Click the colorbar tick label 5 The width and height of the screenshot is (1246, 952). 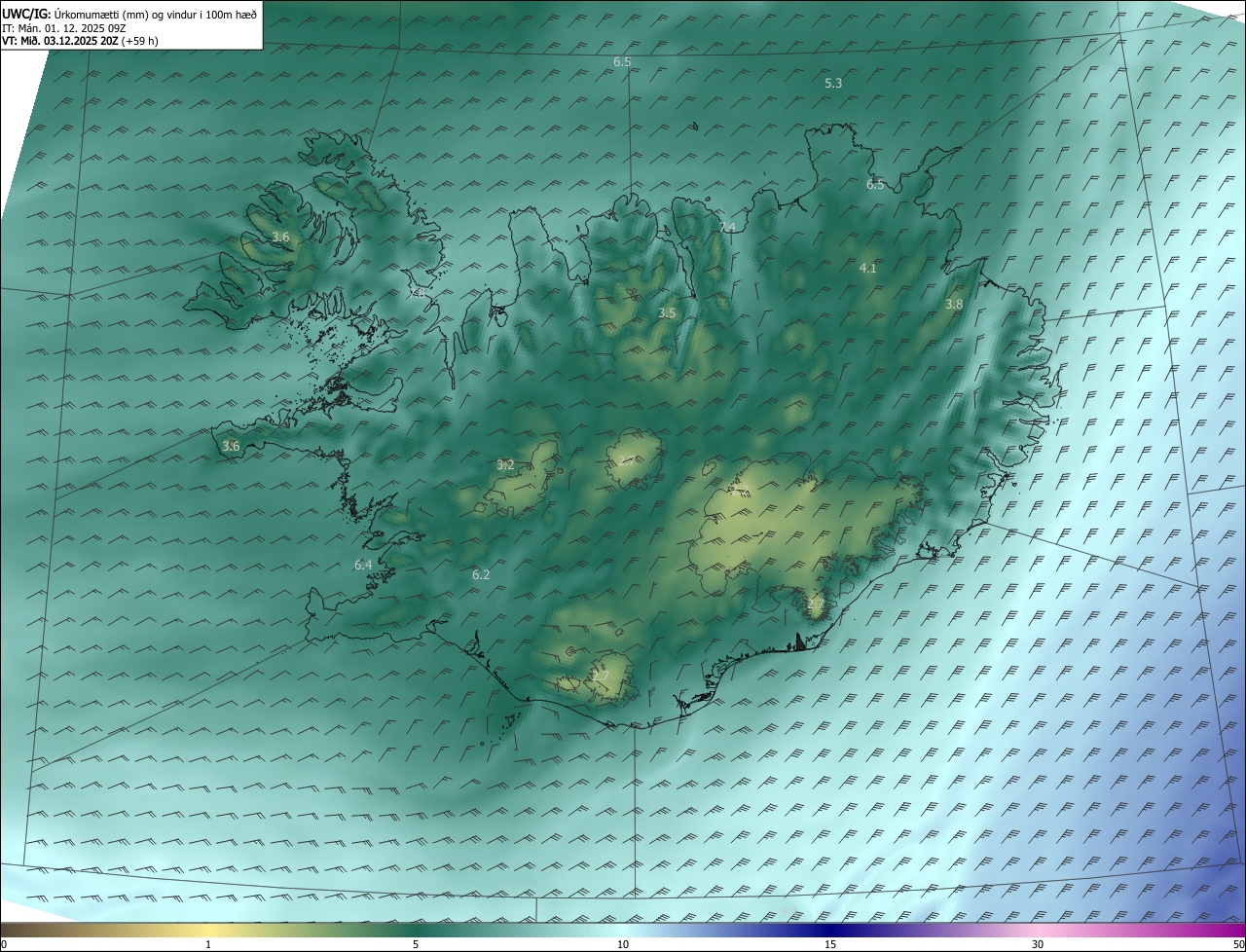tap(416, 945)
